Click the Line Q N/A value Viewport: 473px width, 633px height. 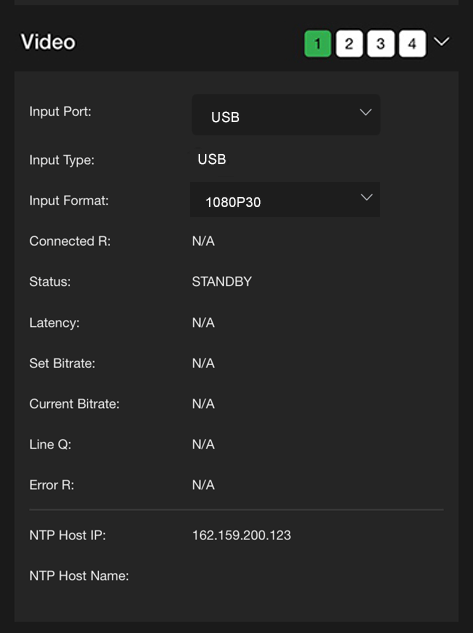203,444
